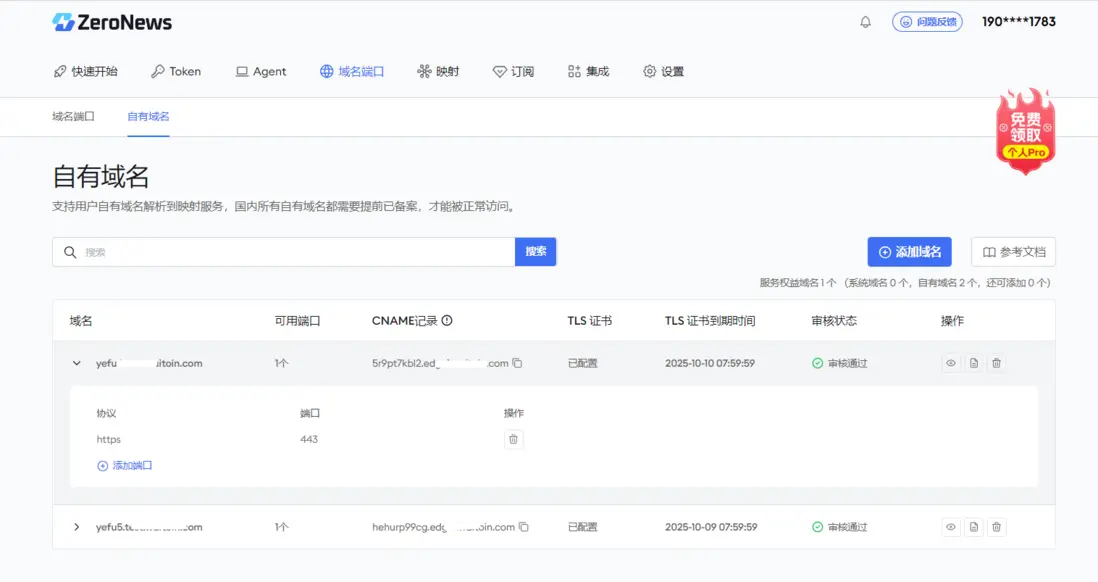Click the notification bell icon

866,21
